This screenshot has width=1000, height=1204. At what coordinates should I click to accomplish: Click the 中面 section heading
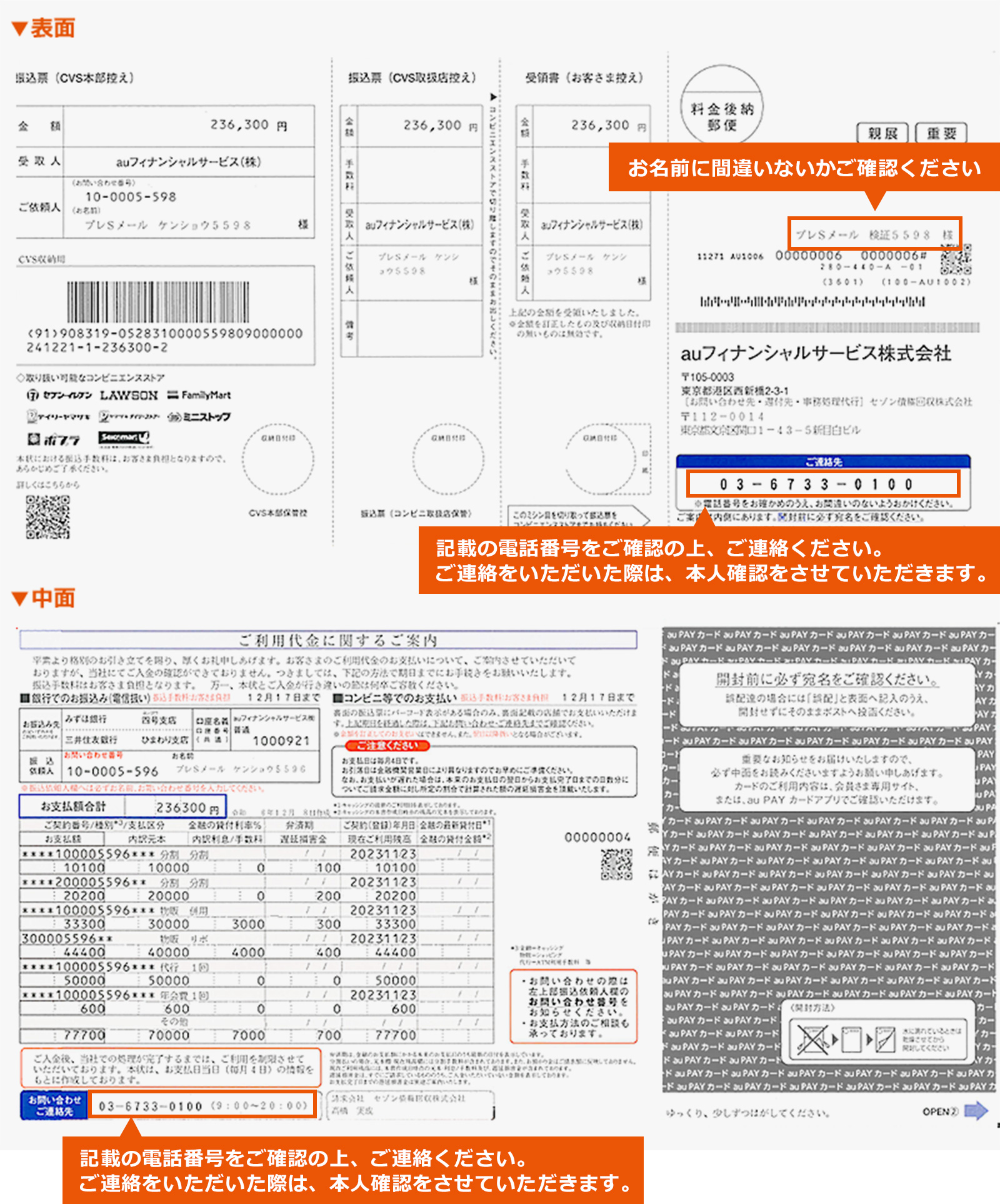tap(44, 598)
